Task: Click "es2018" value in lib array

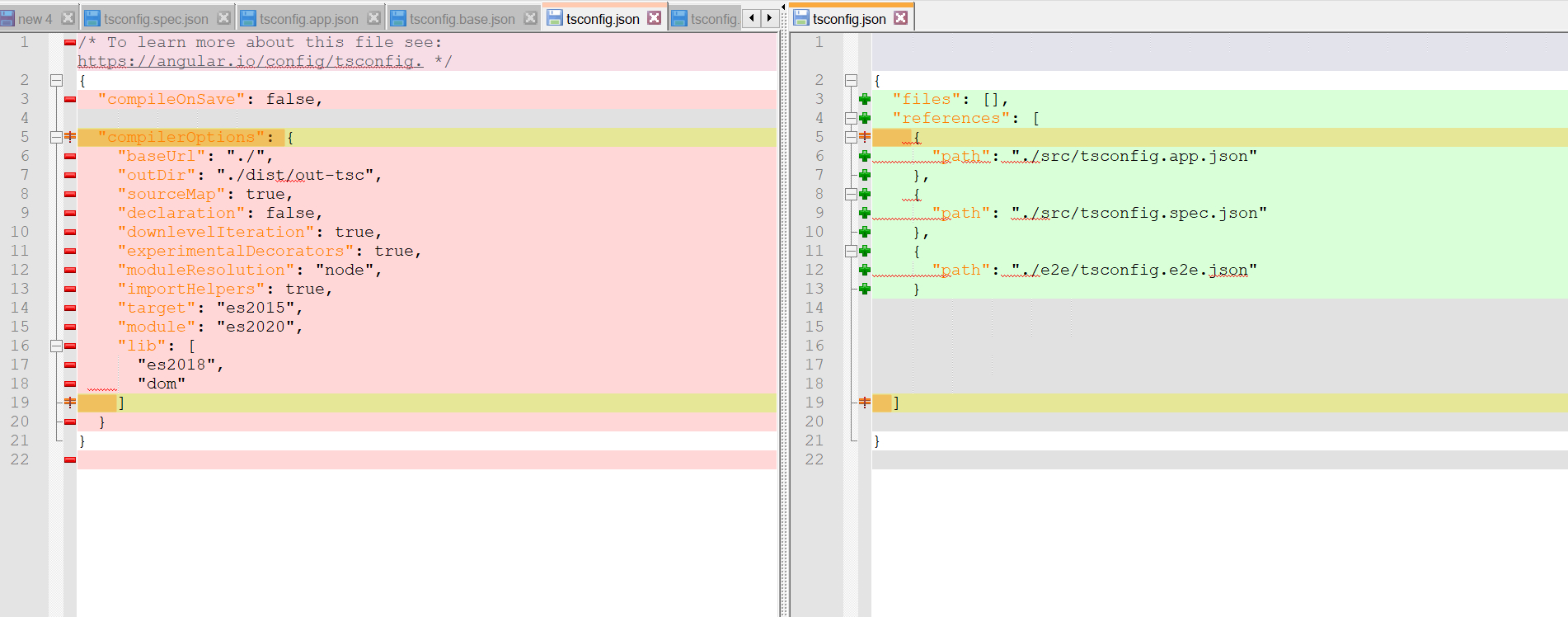Action: pos(176,365)
